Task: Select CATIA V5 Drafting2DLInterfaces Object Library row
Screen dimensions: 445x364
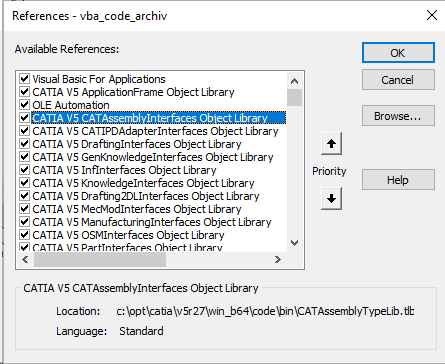Action: click(x=146, y=196)
